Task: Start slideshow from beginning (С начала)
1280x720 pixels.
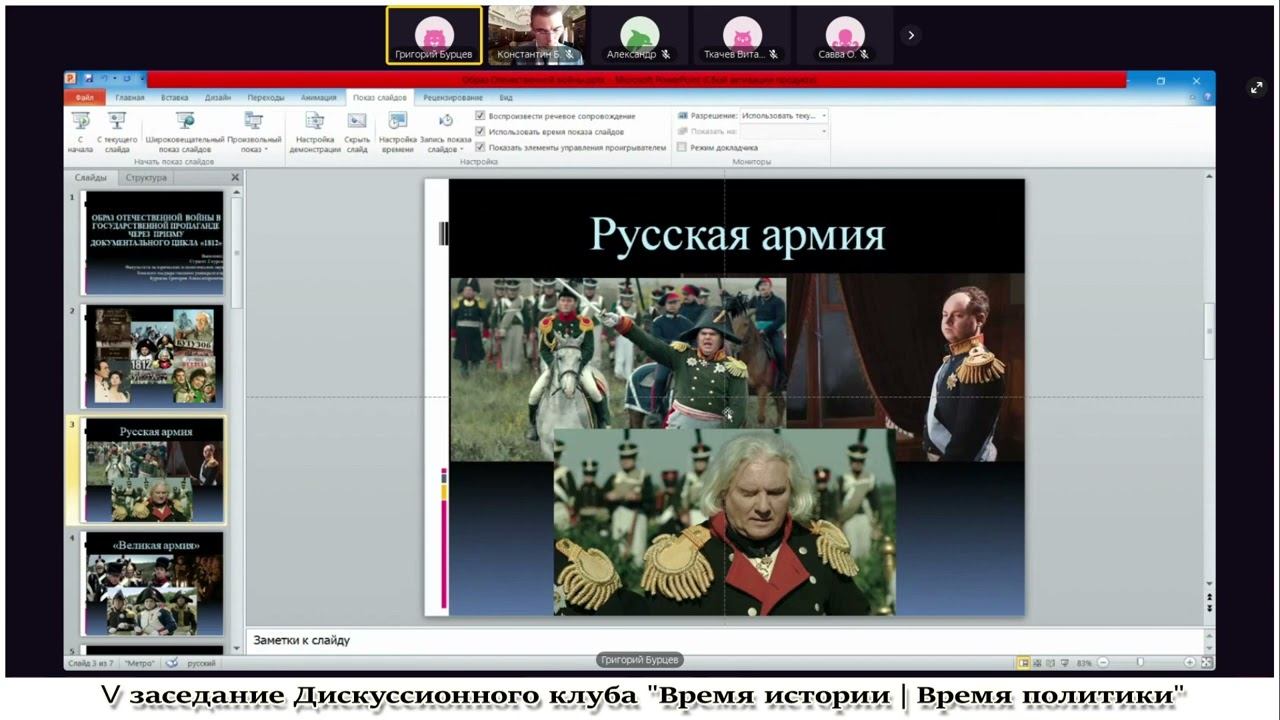Action: [x=80, y=132]
